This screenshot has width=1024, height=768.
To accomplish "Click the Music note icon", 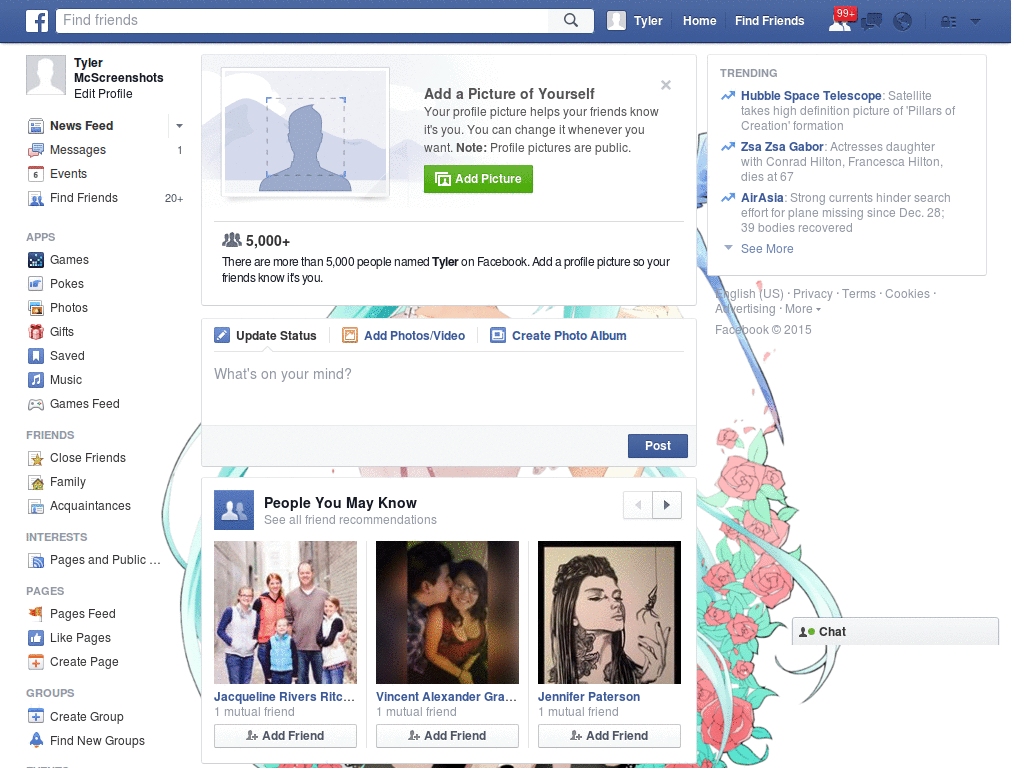I will coord(36,380).
